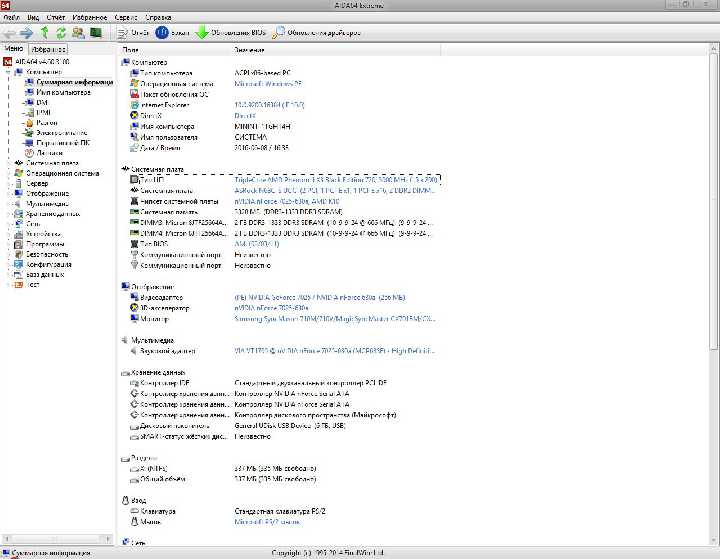Select the IPMI tree item
This screenshot has height=559, width=720.
pos(38,113)
